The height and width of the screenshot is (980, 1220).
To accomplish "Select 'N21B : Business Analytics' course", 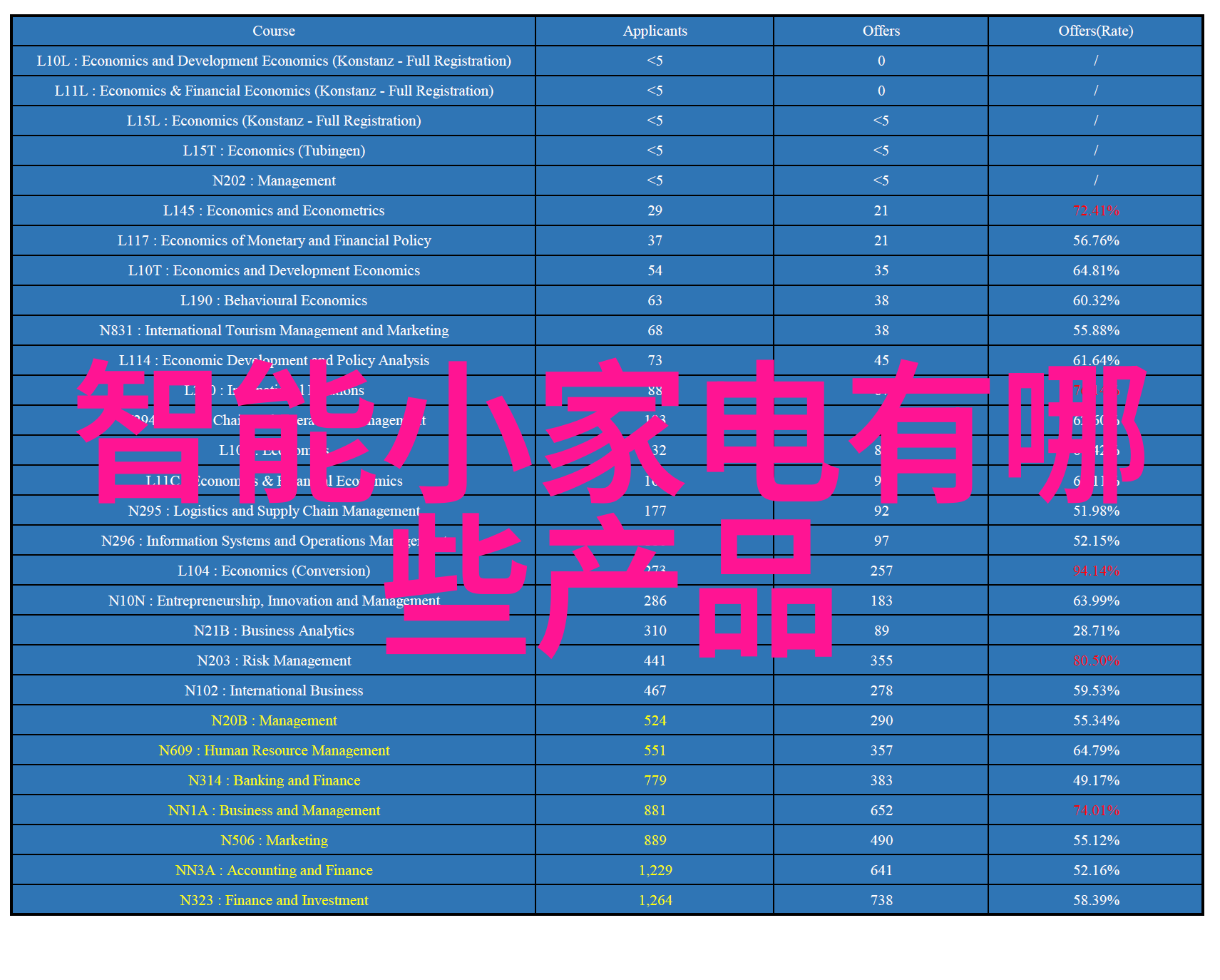I will [x=274, y=631].
